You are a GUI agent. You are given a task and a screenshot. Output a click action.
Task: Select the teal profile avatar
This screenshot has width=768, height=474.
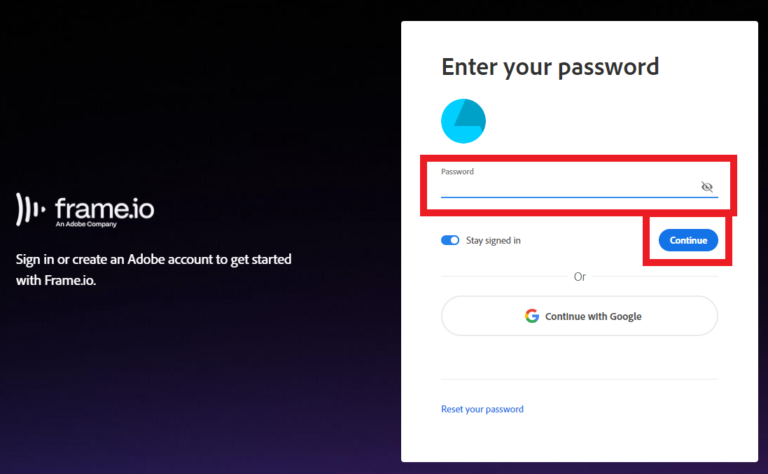[x=463, y=121]
